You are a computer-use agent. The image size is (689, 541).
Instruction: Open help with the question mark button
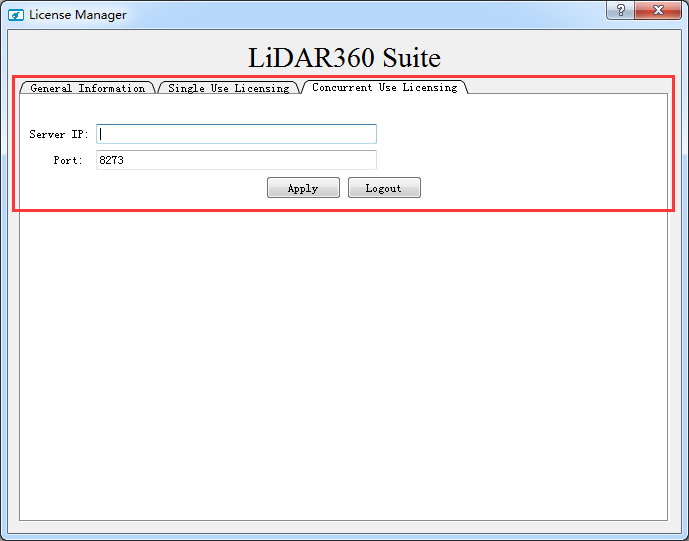[x=621, y=10]
